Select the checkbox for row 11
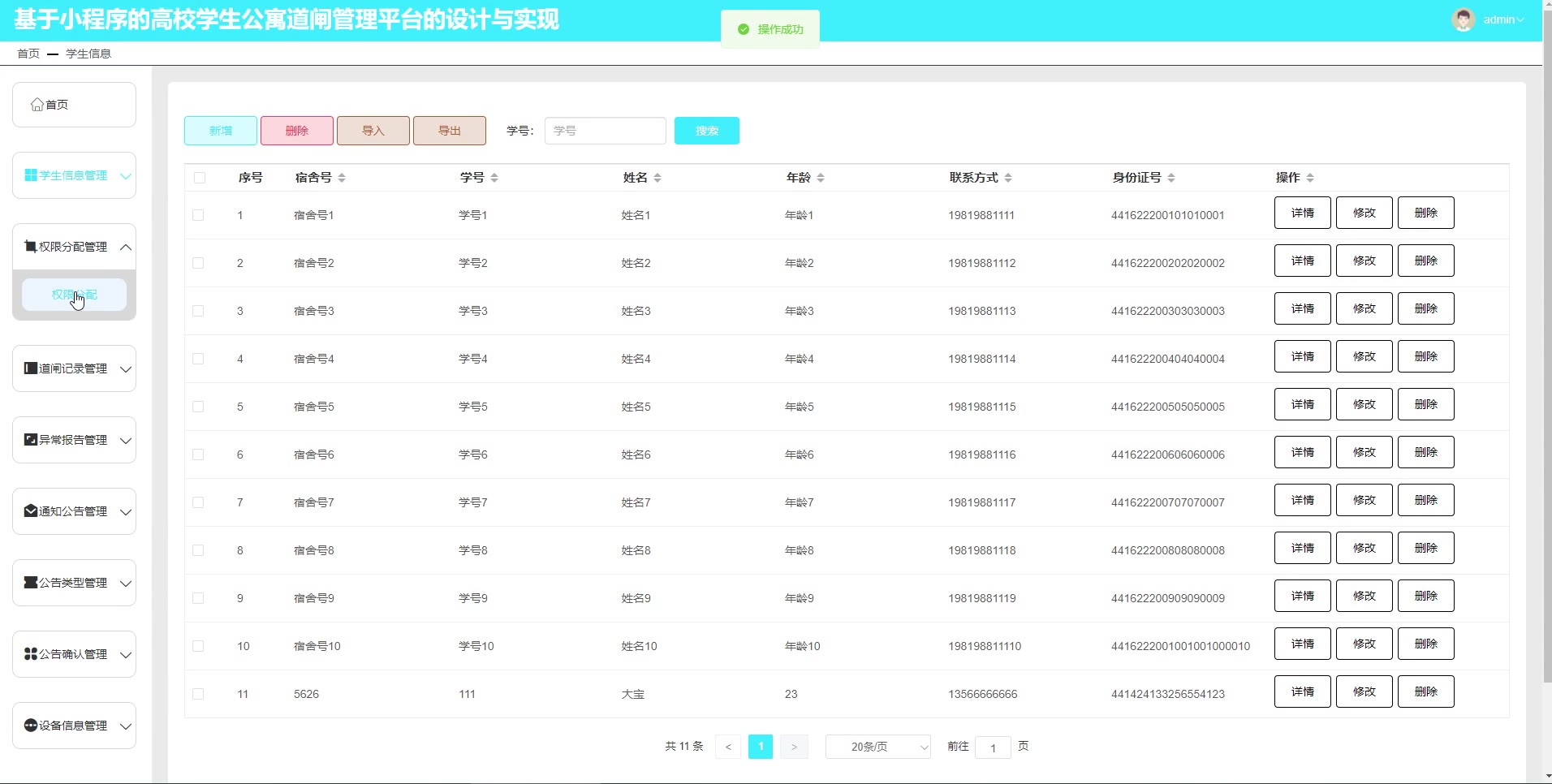This screenshot has width=1552, height=784. point(198,694)
